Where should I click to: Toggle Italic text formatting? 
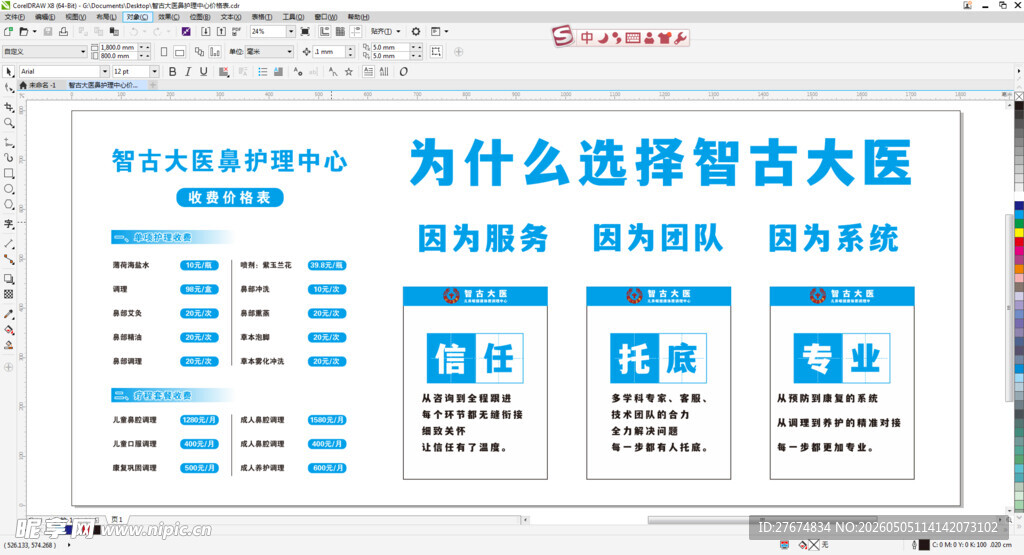(188, 72)
